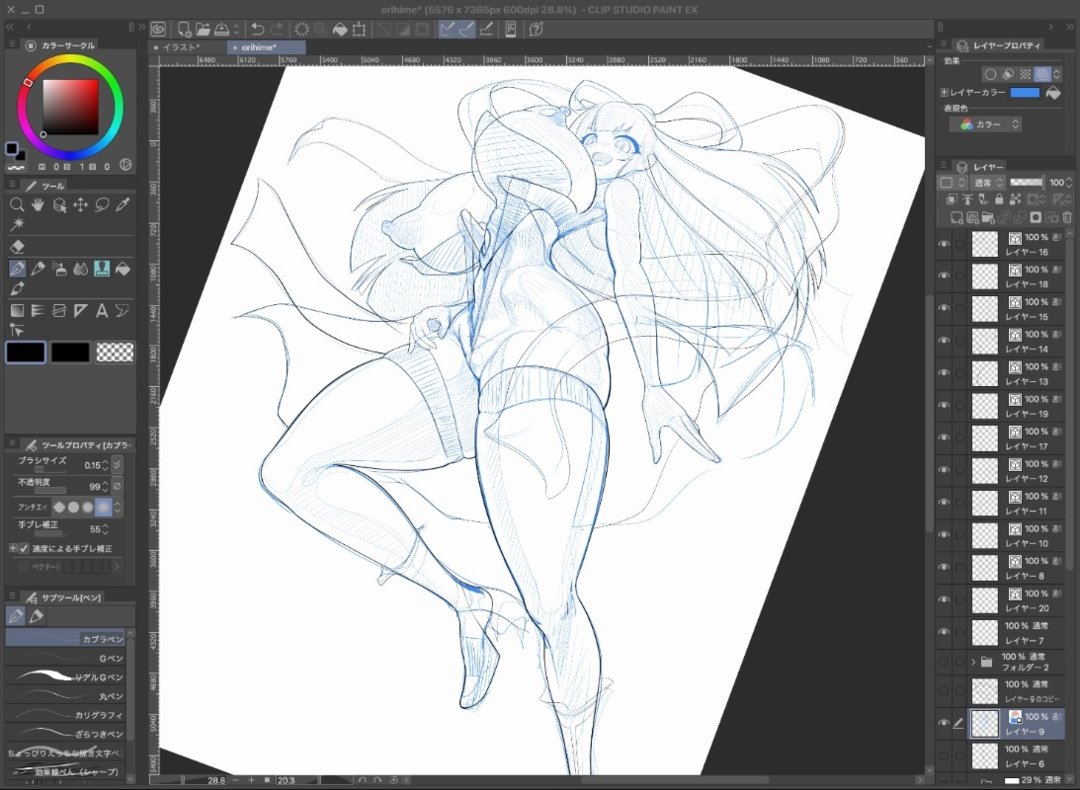Open the help question mark icon
The height and width of the screenshot is (790, 1080).
[536, 29]
